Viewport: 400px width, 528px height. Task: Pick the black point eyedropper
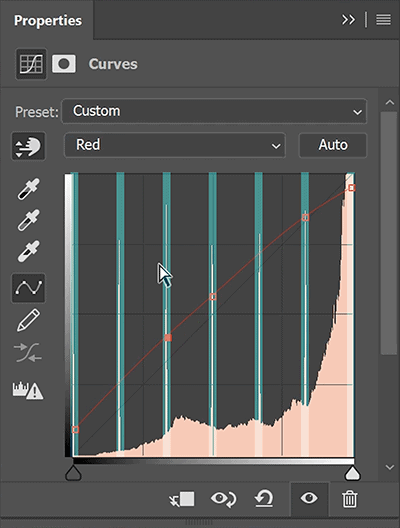coord(28,189)
